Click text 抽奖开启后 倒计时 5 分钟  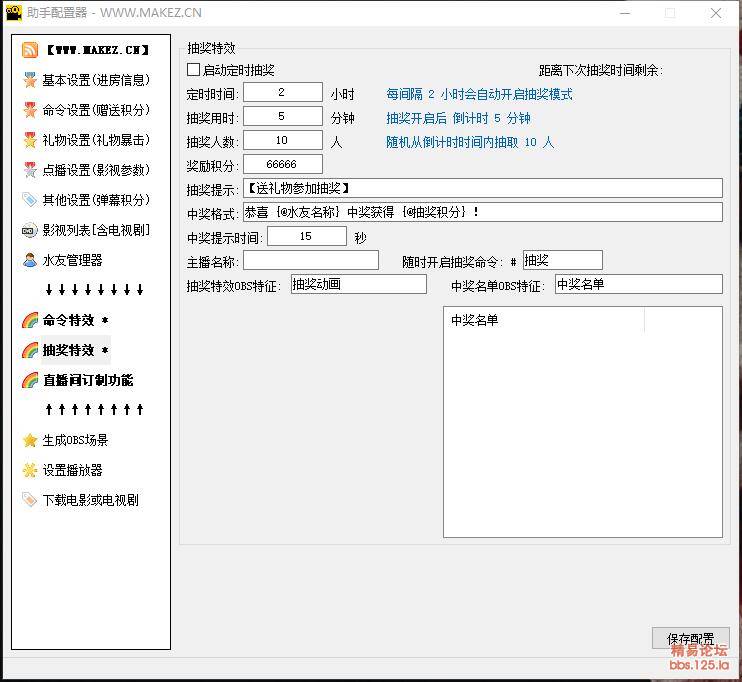coord(458,118)
